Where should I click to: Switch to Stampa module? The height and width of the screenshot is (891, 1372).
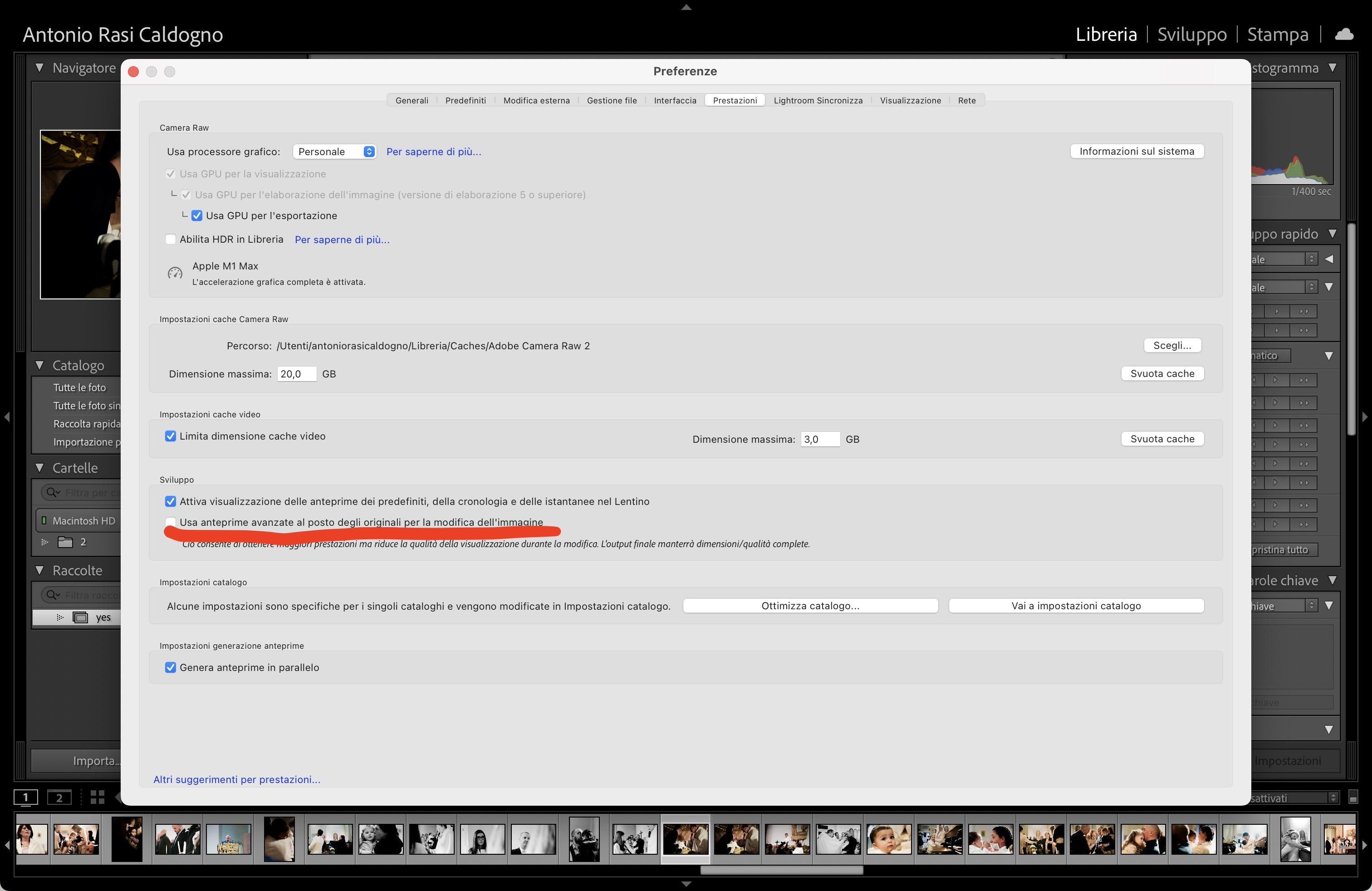(1278, 34)
